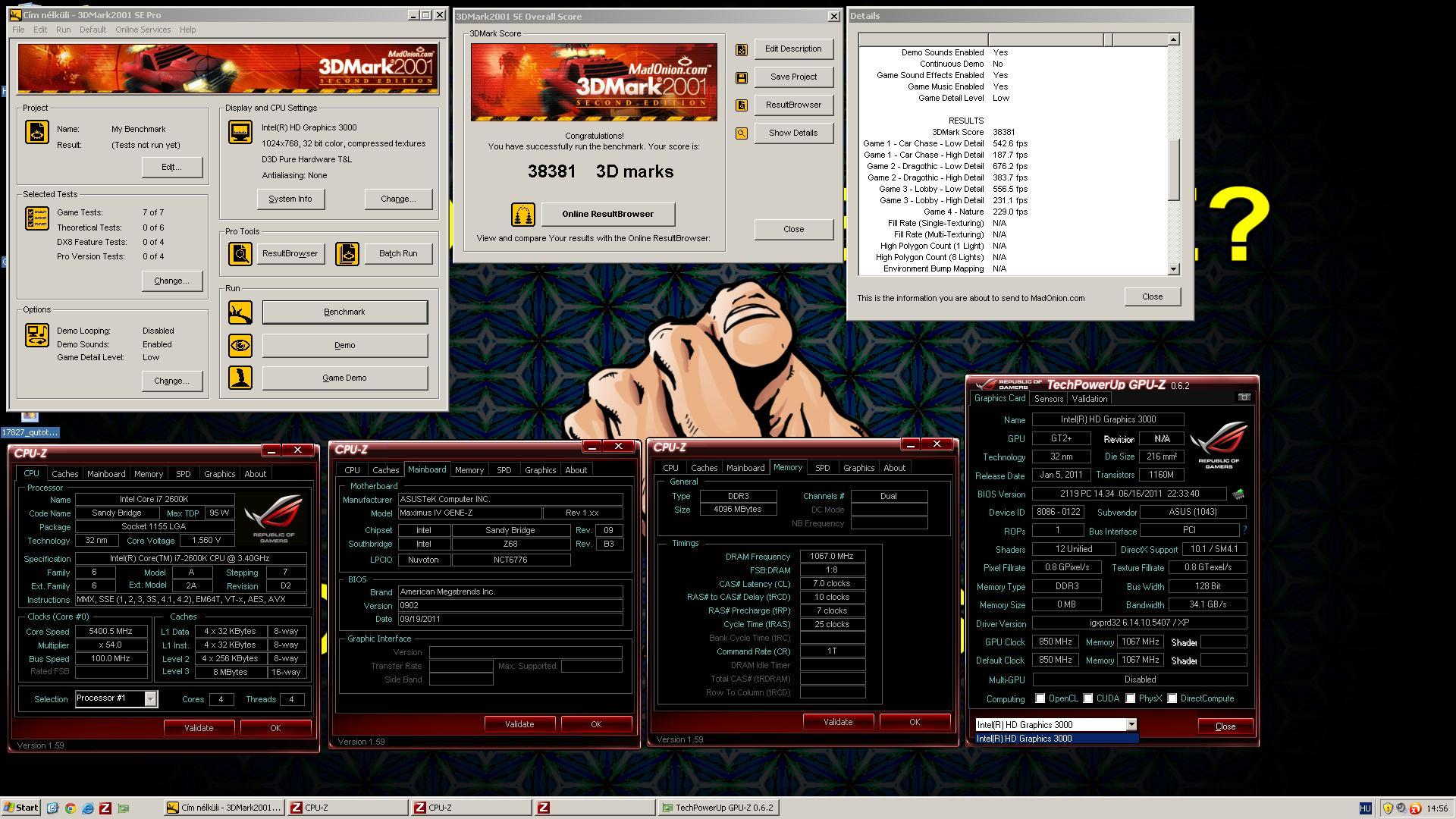Click the Online ResultBrowser button

pos(607,215)
